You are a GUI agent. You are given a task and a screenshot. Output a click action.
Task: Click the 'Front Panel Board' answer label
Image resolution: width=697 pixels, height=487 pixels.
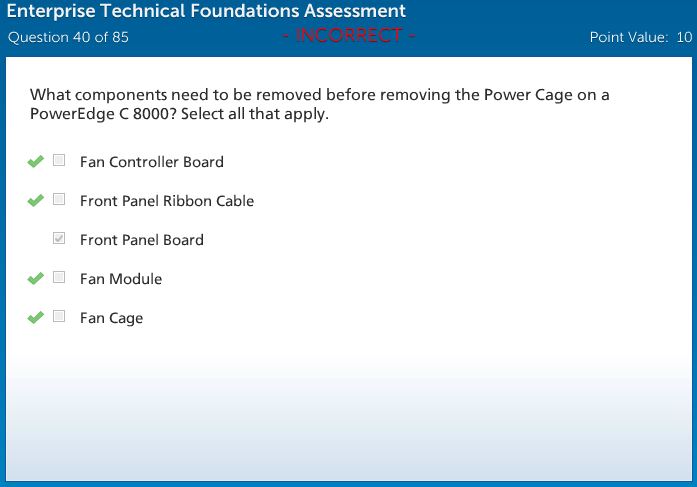pyautogui.click(x=141, y=240)
